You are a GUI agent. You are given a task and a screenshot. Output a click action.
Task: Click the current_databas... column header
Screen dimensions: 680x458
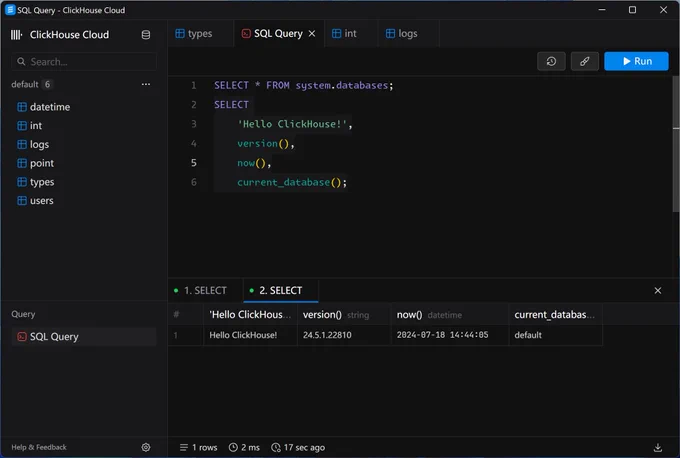[556, 314]
